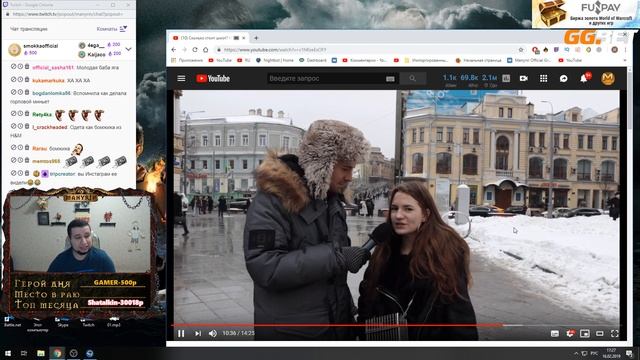640x360 pixels.
Task: Show hidden system tray icons
Action: [576, 353]
